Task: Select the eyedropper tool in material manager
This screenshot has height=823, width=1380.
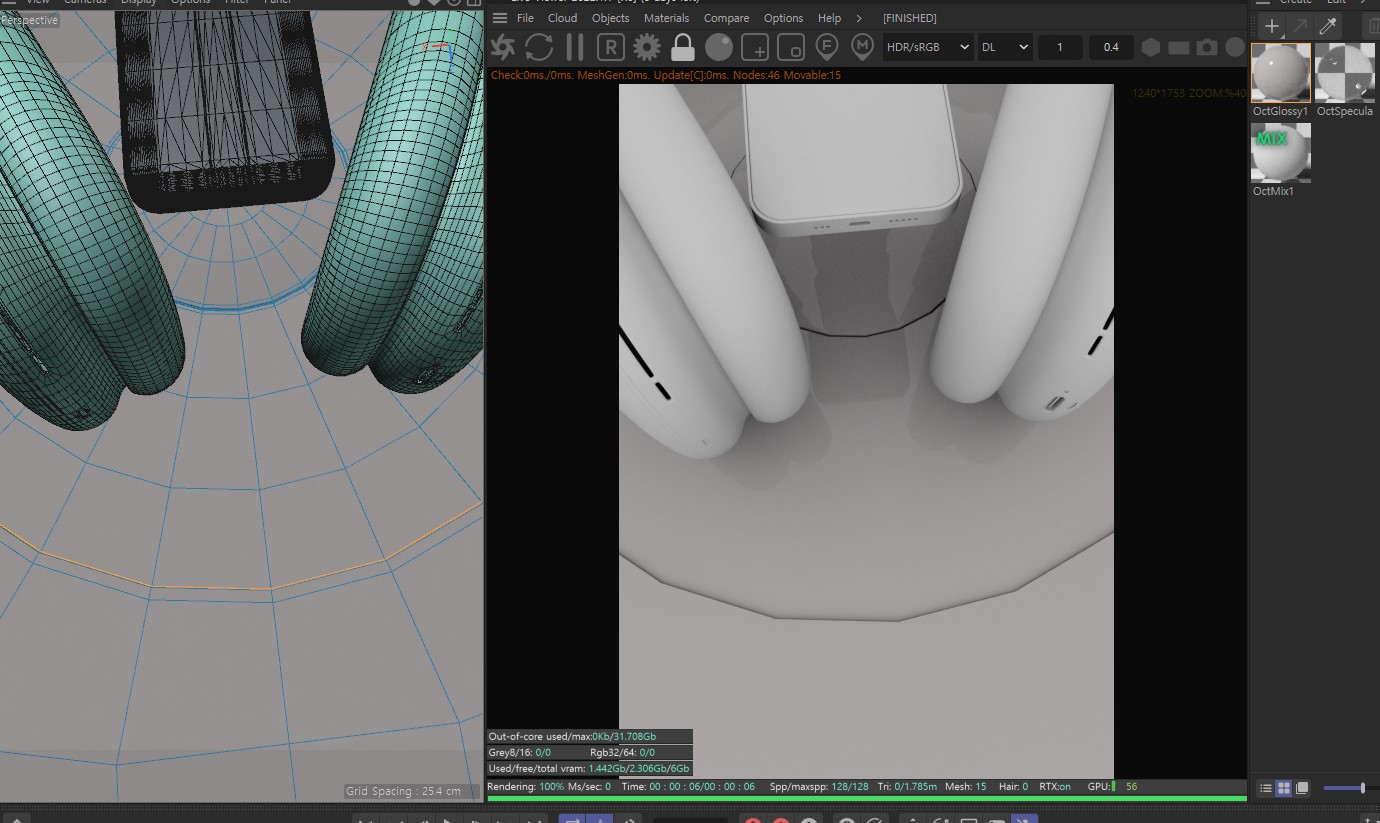Action: 1329,26
